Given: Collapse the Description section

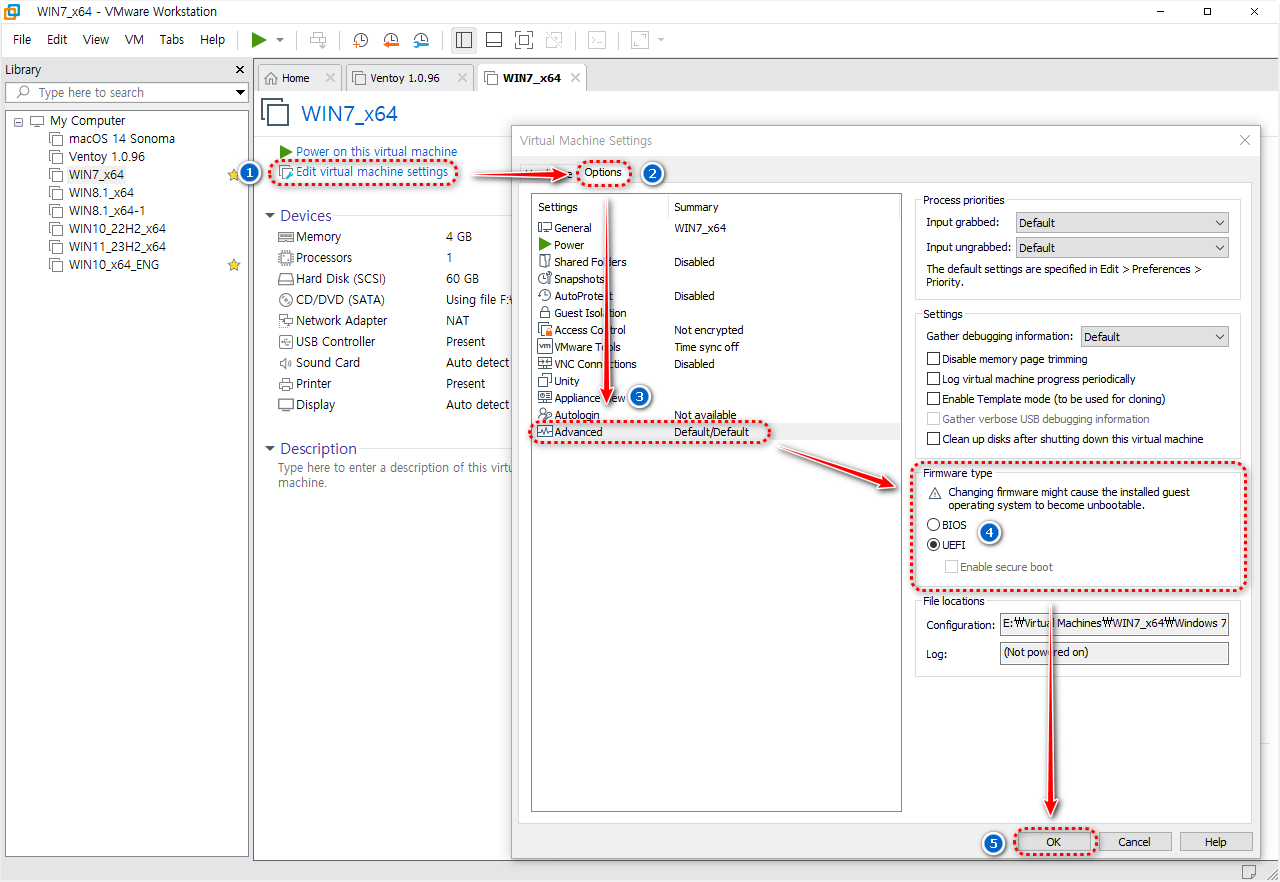Looking at the screenshot, I should (x=270, y=449).
